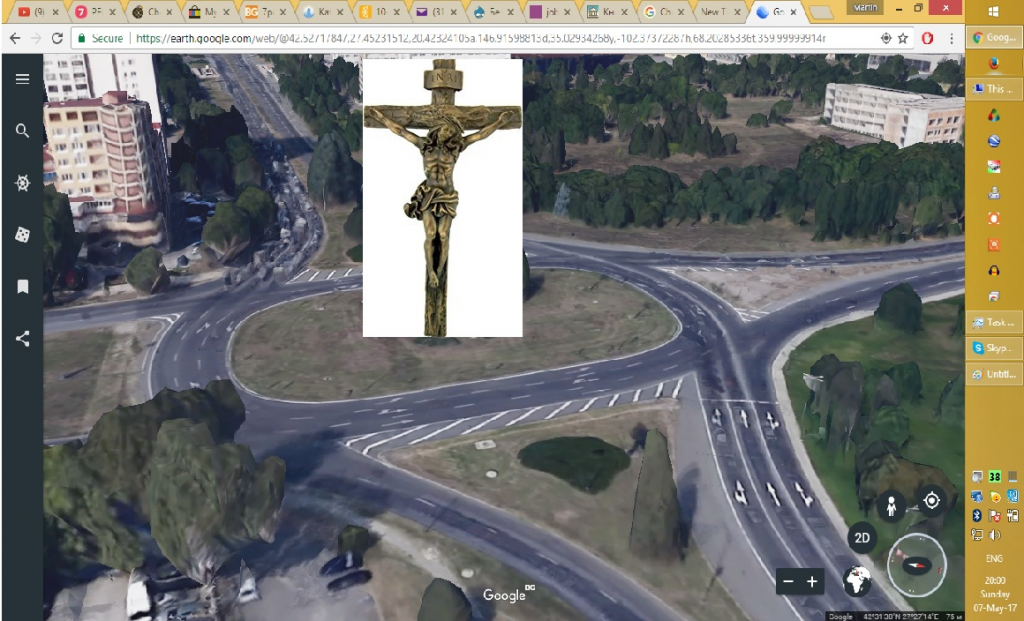This screenshot has height=621, width=1024.
Task: Click the Untitled Paint taskbar button
Action: point(994,374)
